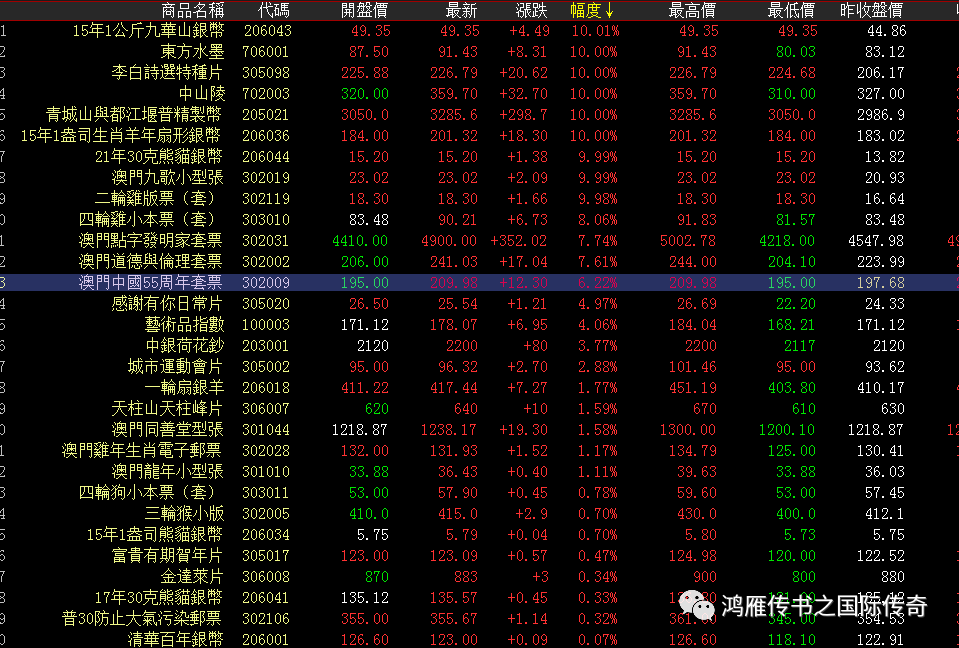Viewport: 959px width, 648px height.
Task: Click the 昨收盤價 column header
Action: [871, 10]
